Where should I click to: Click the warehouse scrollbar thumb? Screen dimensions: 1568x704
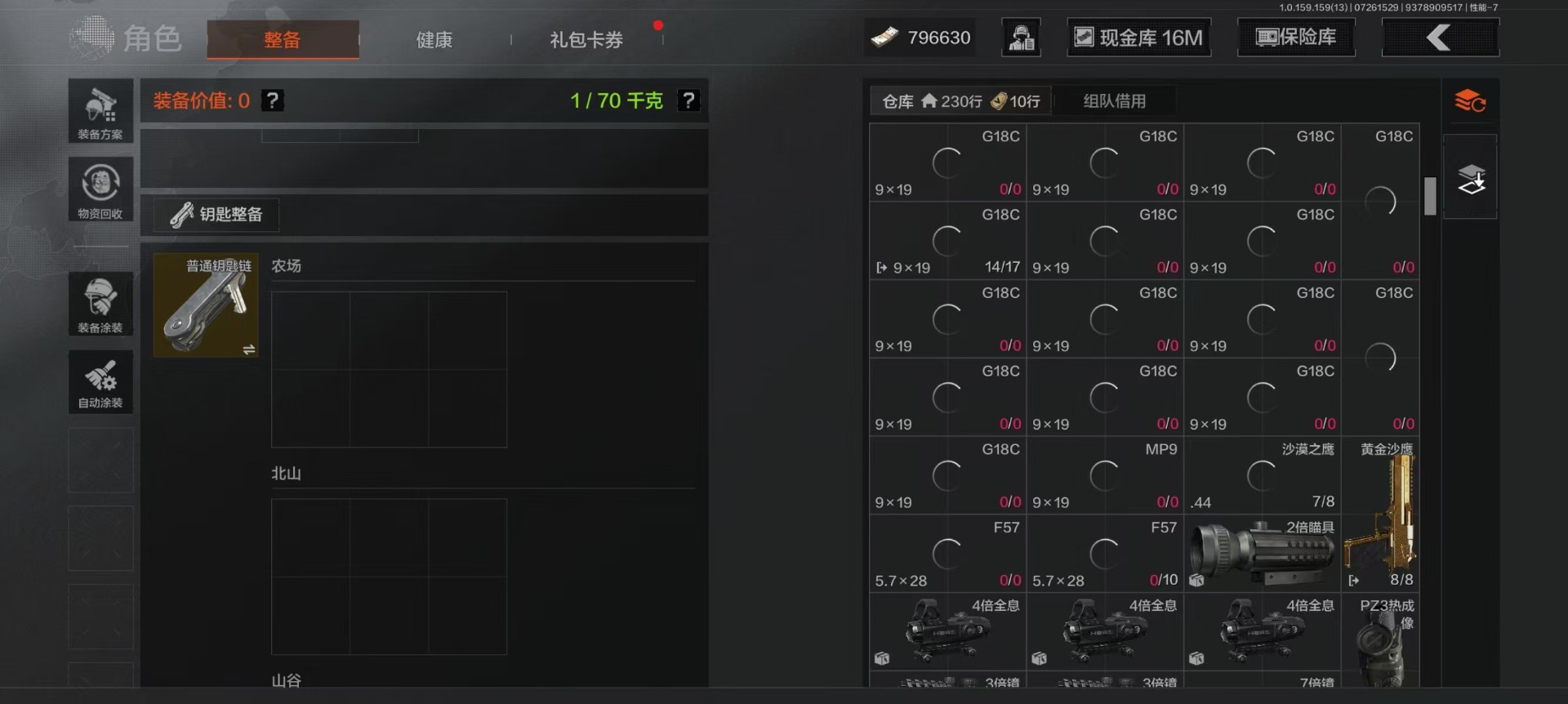pyautogui.click(x=1430, y=196)
